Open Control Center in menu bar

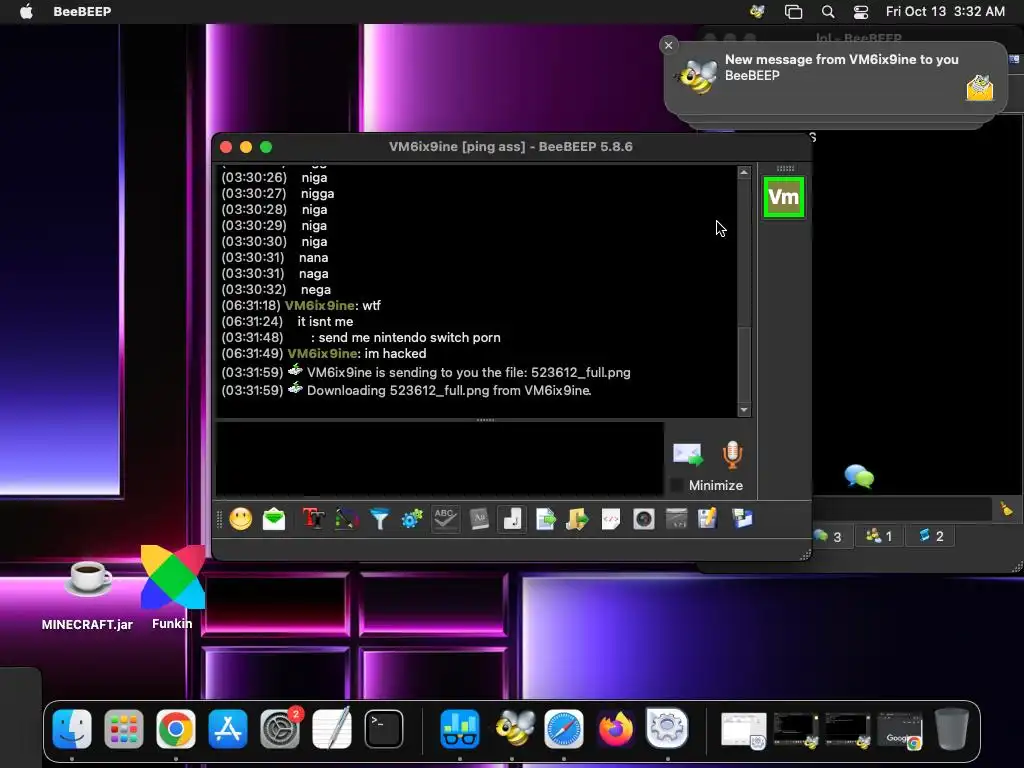[x=861, y=11]
